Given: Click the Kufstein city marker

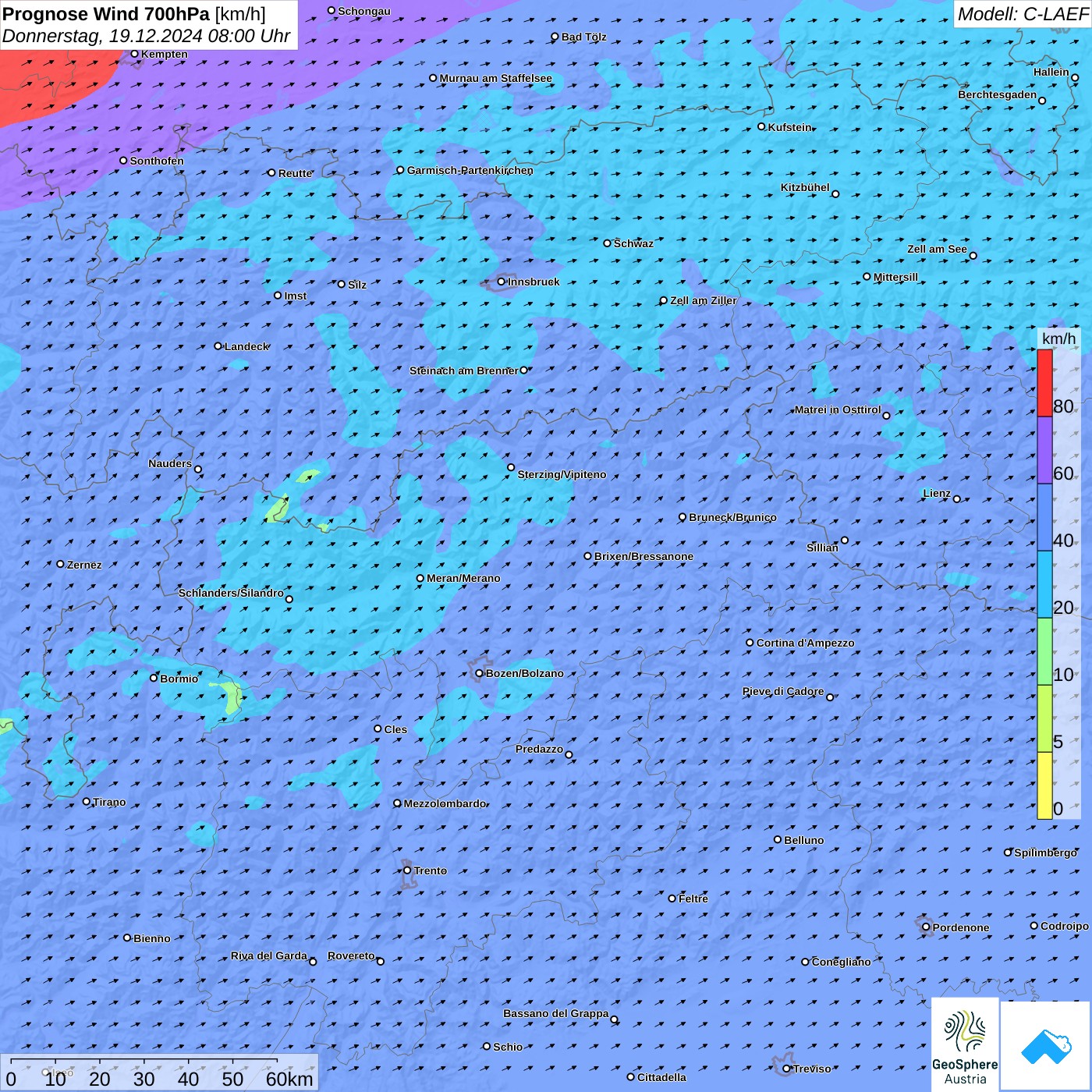Looking at the screenshot, I should pos(762,126).
